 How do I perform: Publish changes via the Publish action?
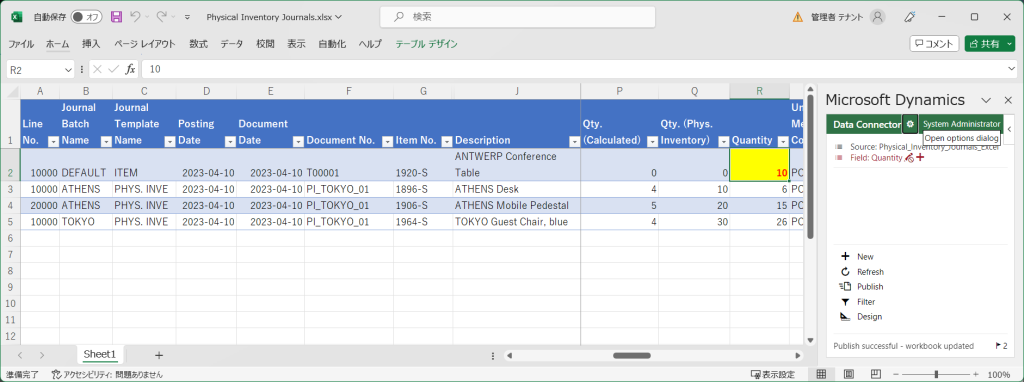pyautogui.click(x=870, y=287)
